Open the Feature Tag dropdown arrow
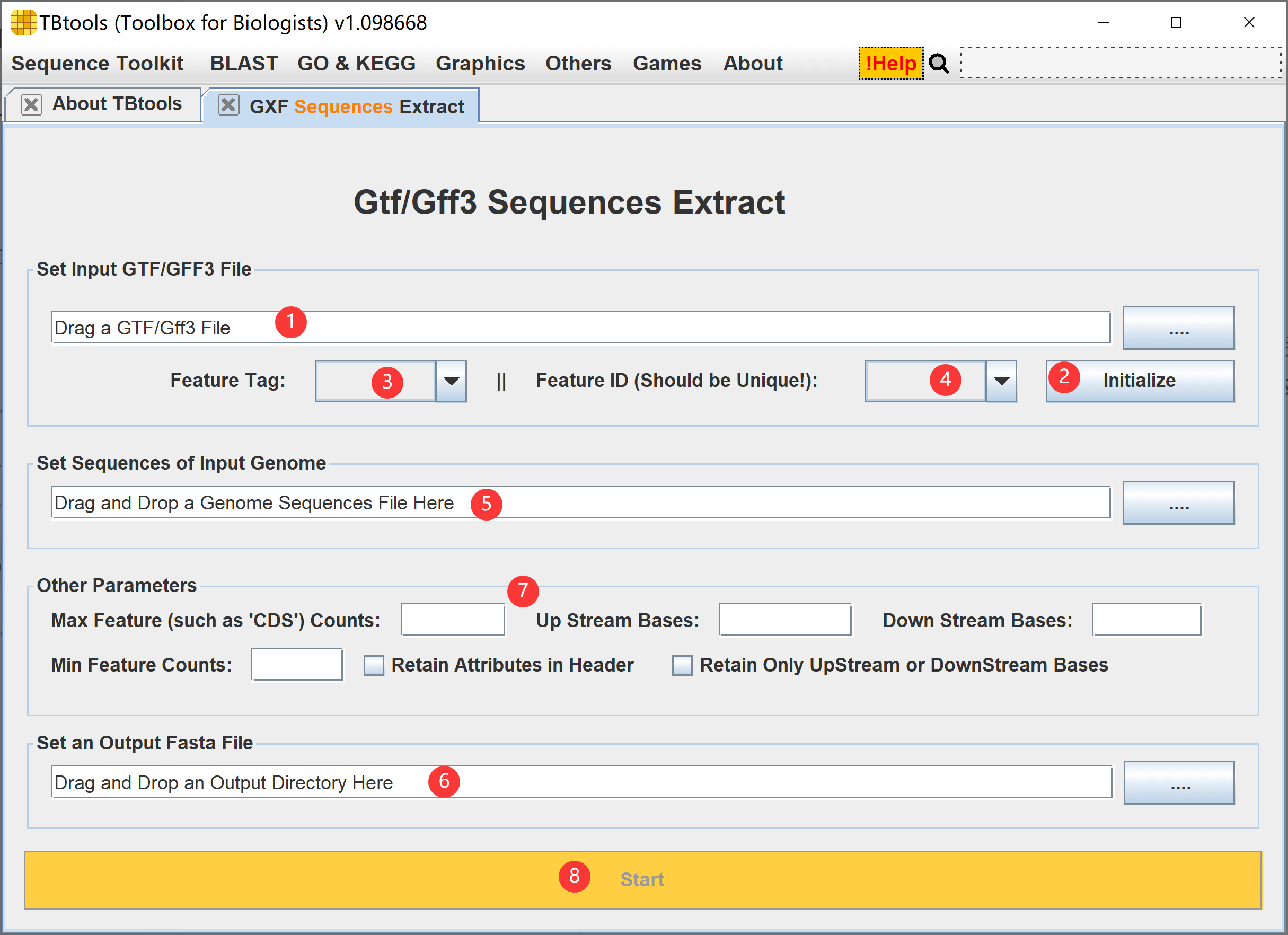 point(452,381)
